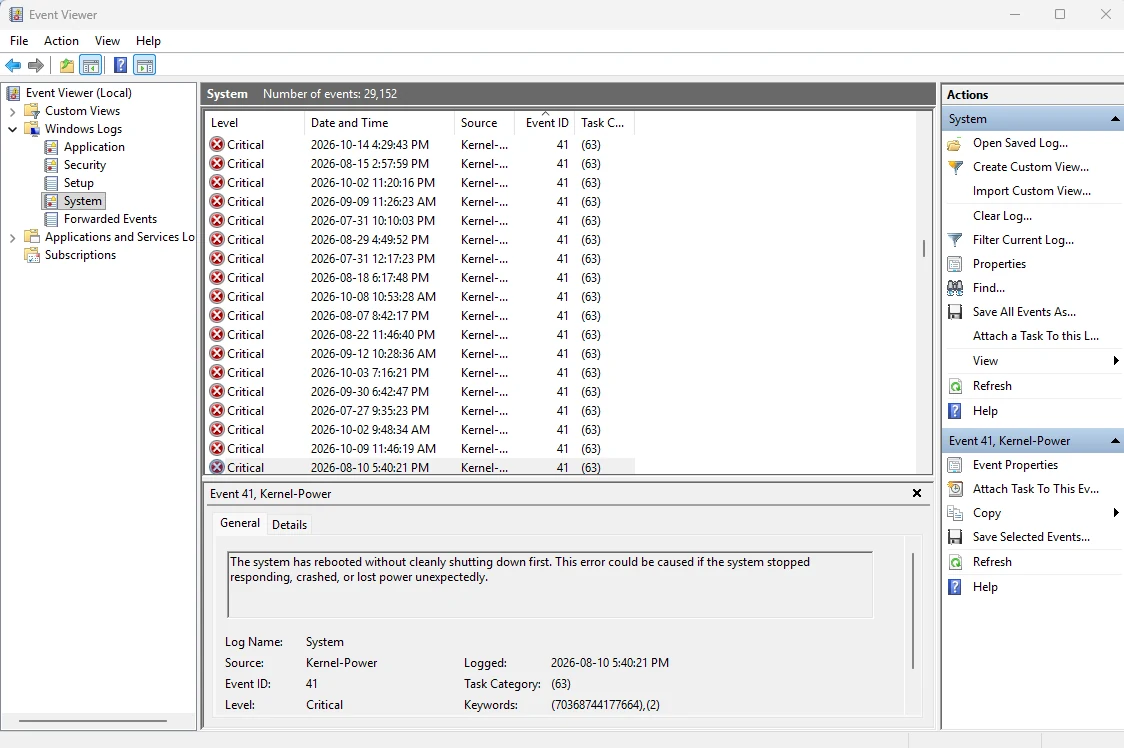Click the Find binoculars icon

(x=955, y=288)
